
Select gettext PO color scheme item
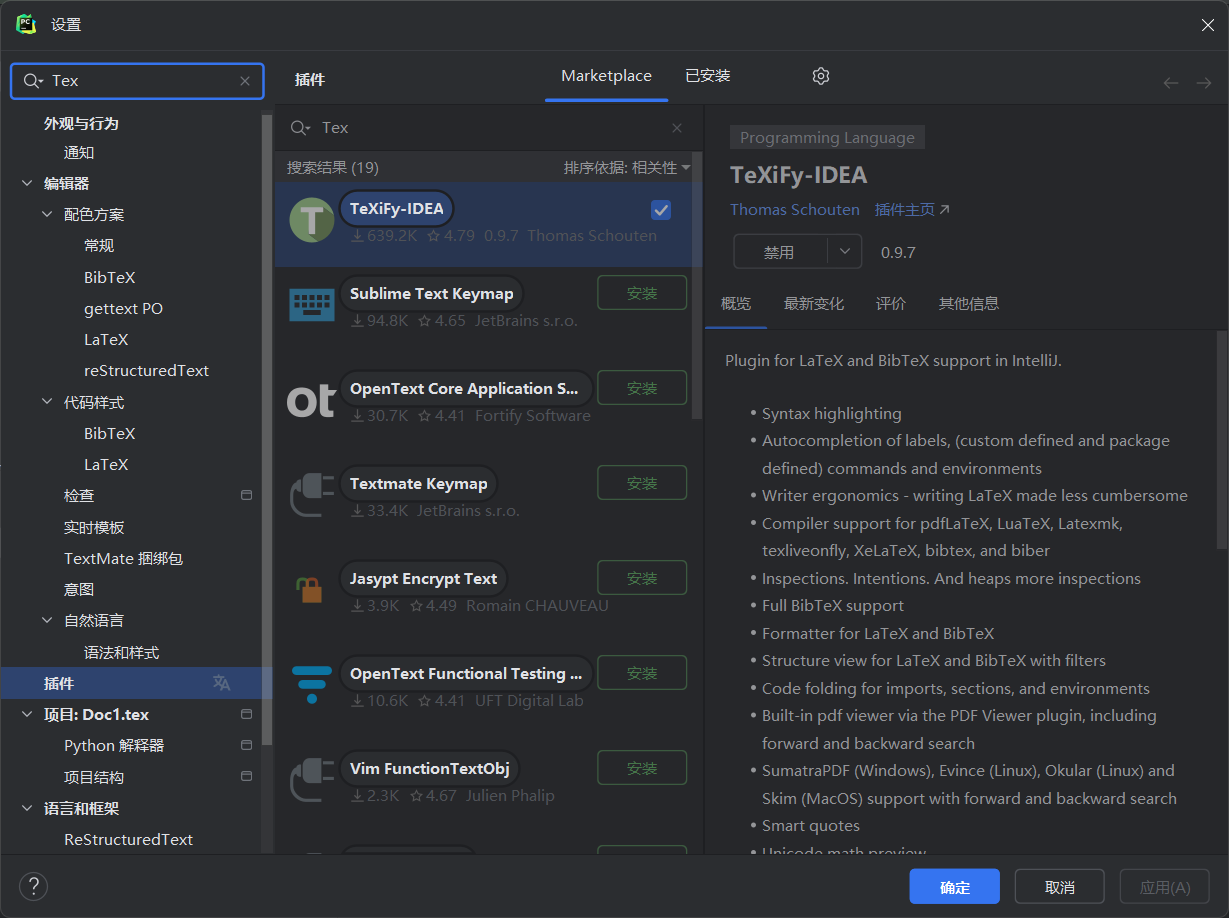[123, 308]
